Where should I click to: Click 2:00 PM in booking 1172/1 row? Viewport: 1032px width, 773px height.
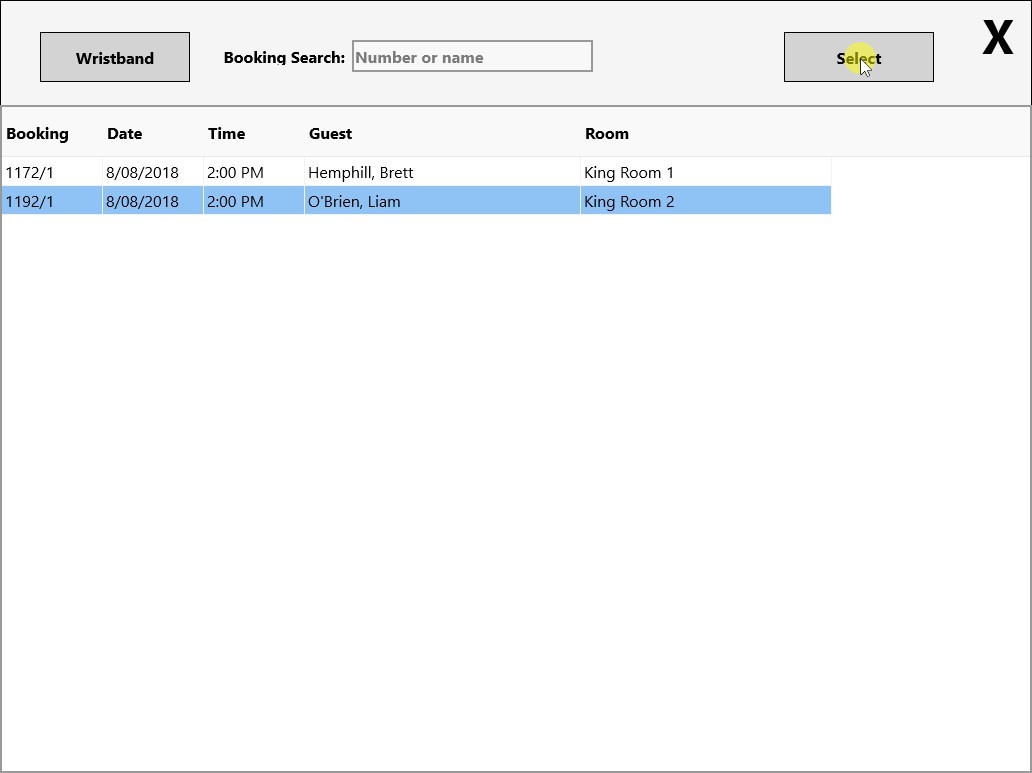253,173
